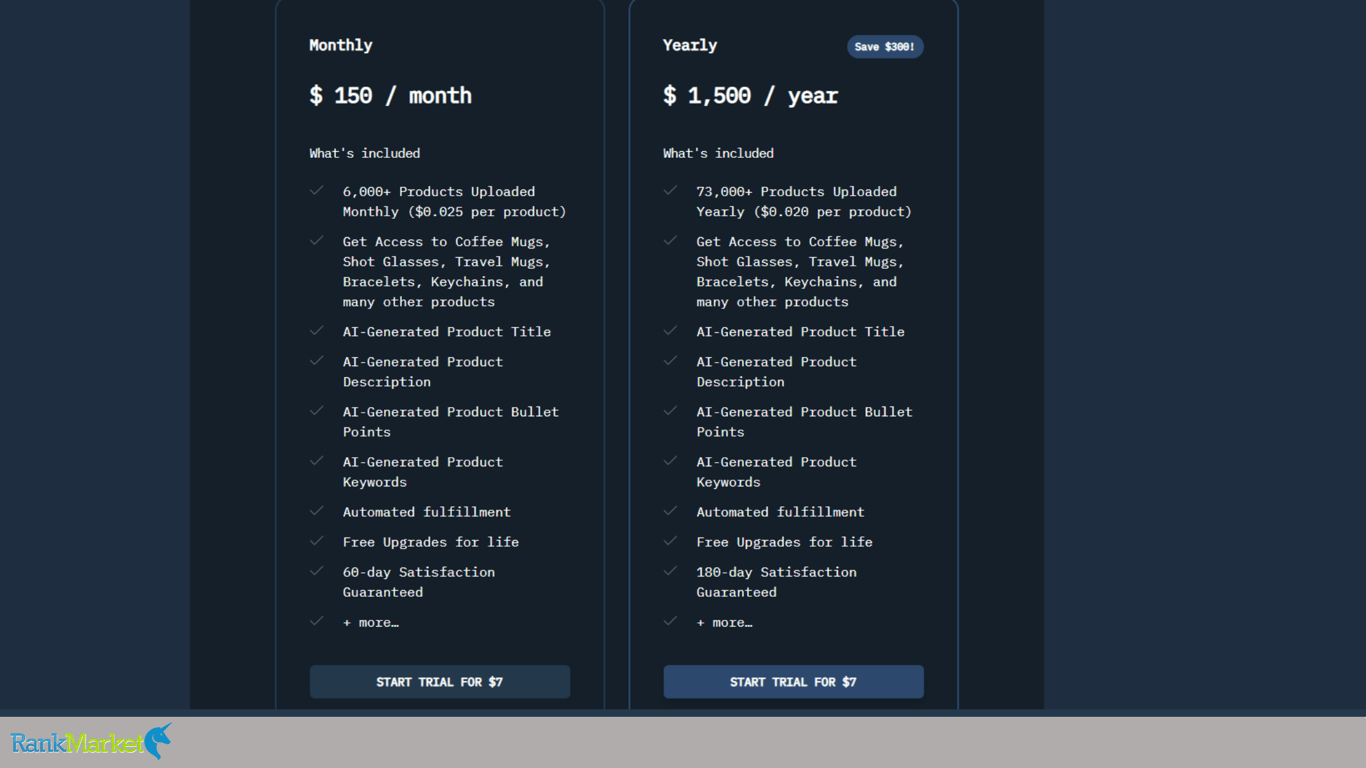Screen dimensions: 1366x768
Task: Click the Save $300! badge
Action: coord(885,47)
